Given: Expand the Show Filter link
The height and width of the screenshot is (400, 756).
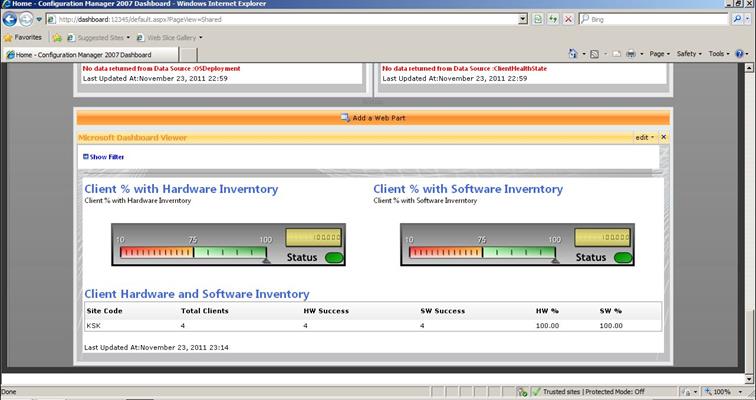Looking at the screenshot, I should tap(104, 157).
